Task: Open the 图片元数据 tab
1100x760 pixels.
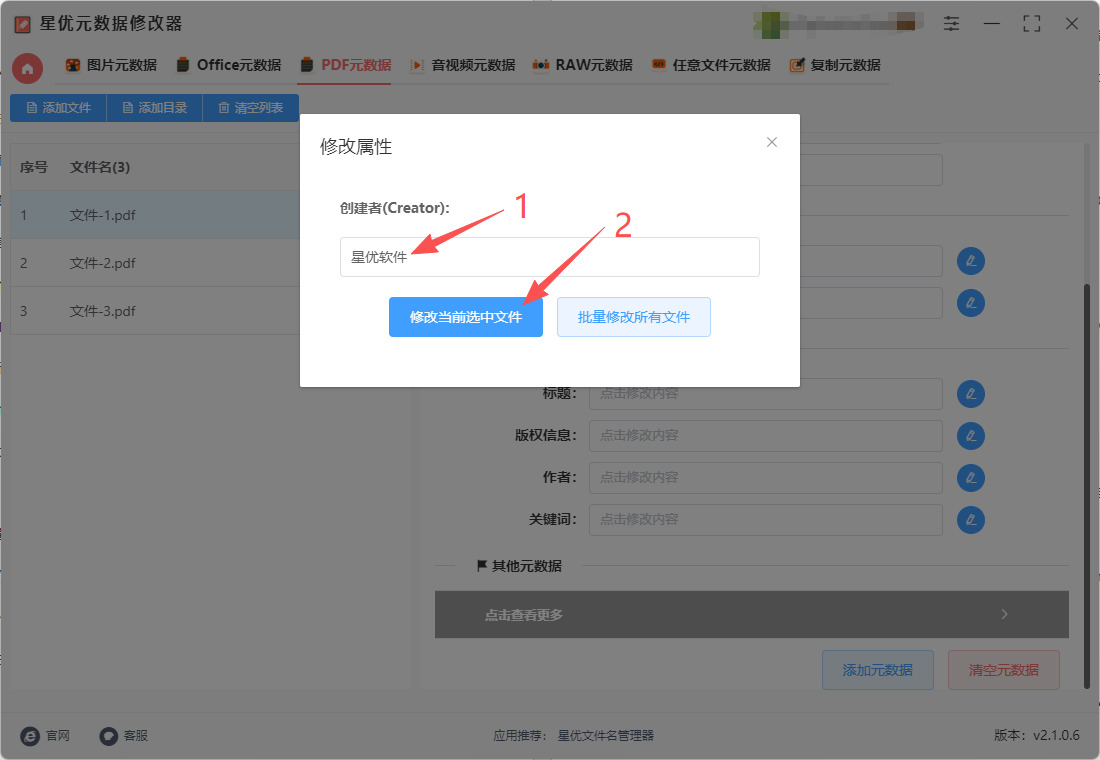Action: click(x=111, y=65)
